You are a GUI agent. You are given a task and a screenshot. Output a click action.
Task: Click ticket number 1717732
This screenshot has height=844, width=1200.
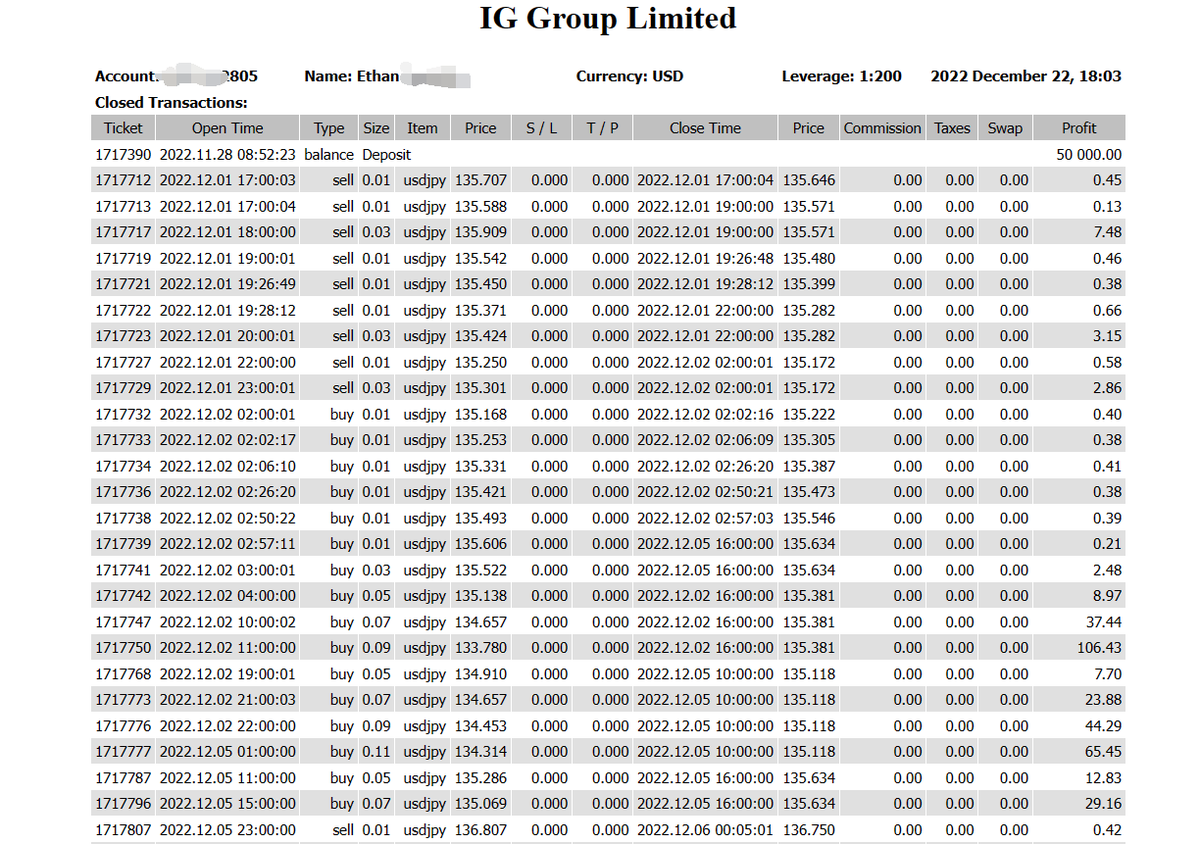(123, 414)
